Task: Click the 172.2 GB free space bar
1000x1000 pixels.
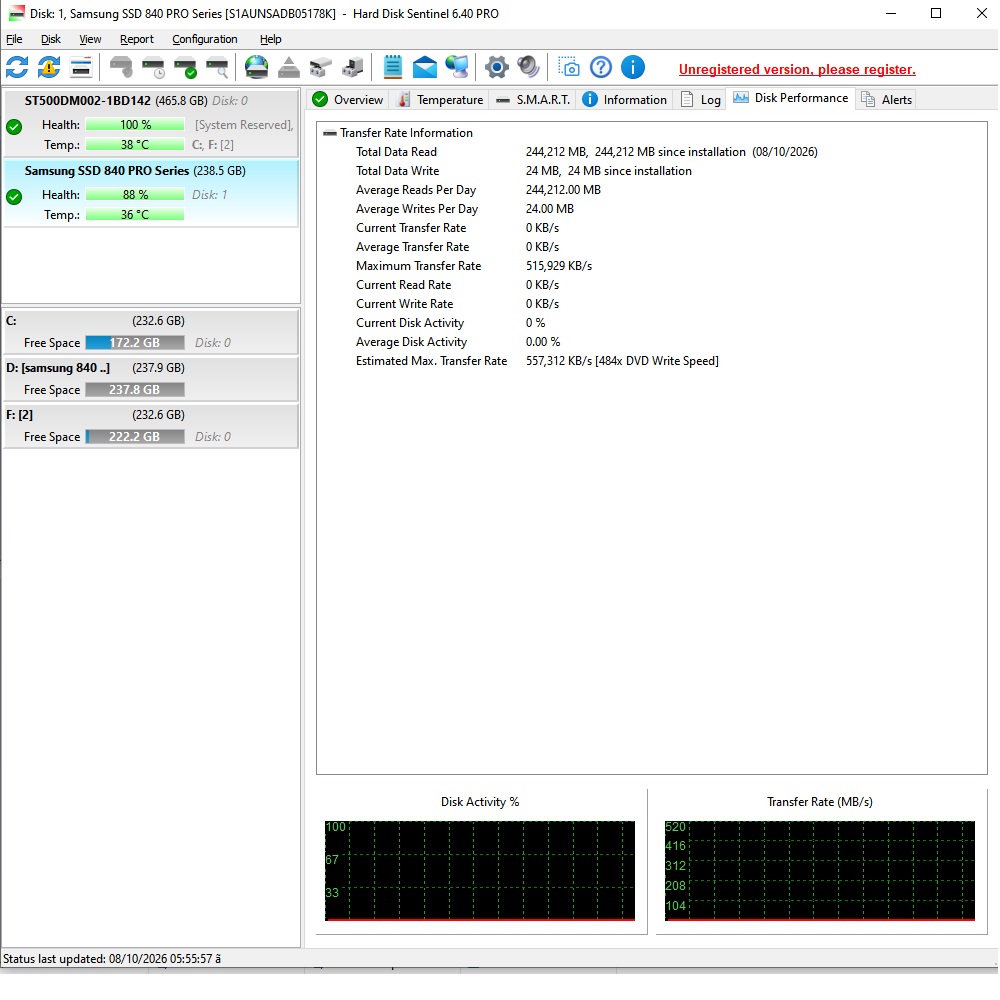Action: coord(135,342)
